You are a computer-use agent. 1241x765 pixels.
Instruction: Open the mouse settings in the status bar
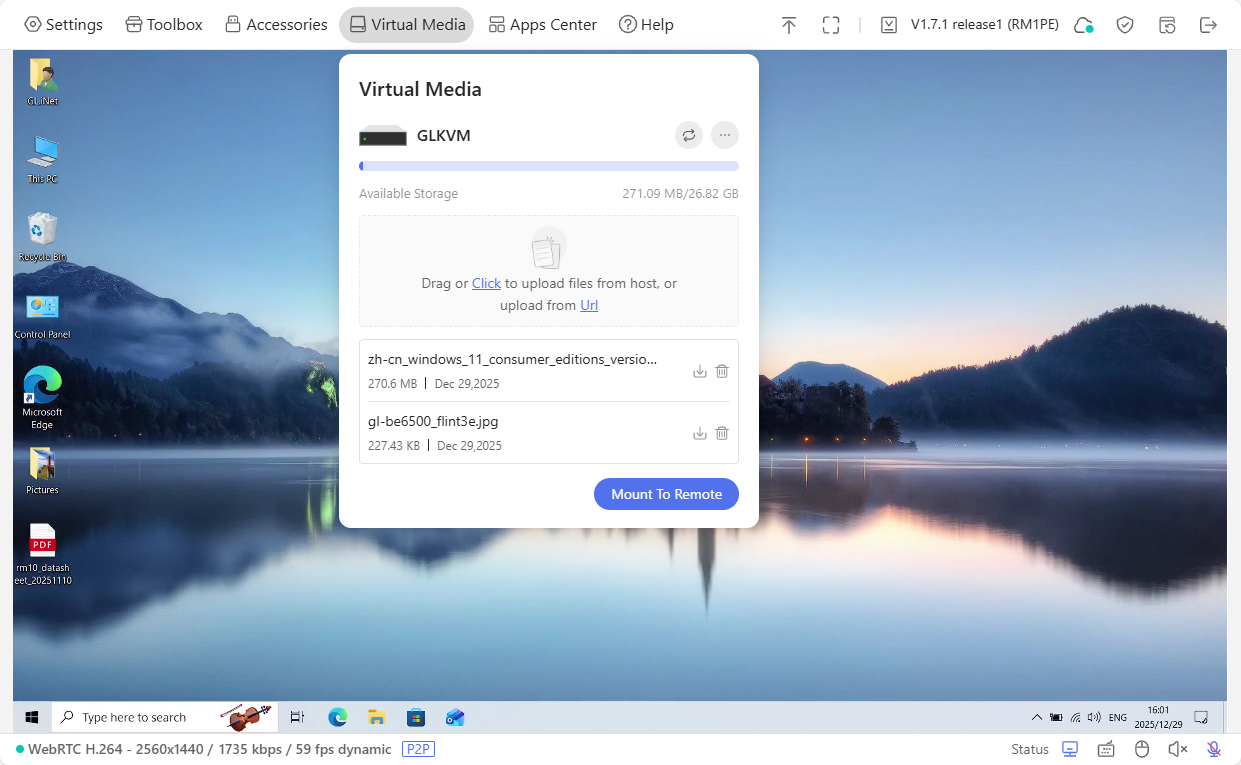pos(1141,748)
